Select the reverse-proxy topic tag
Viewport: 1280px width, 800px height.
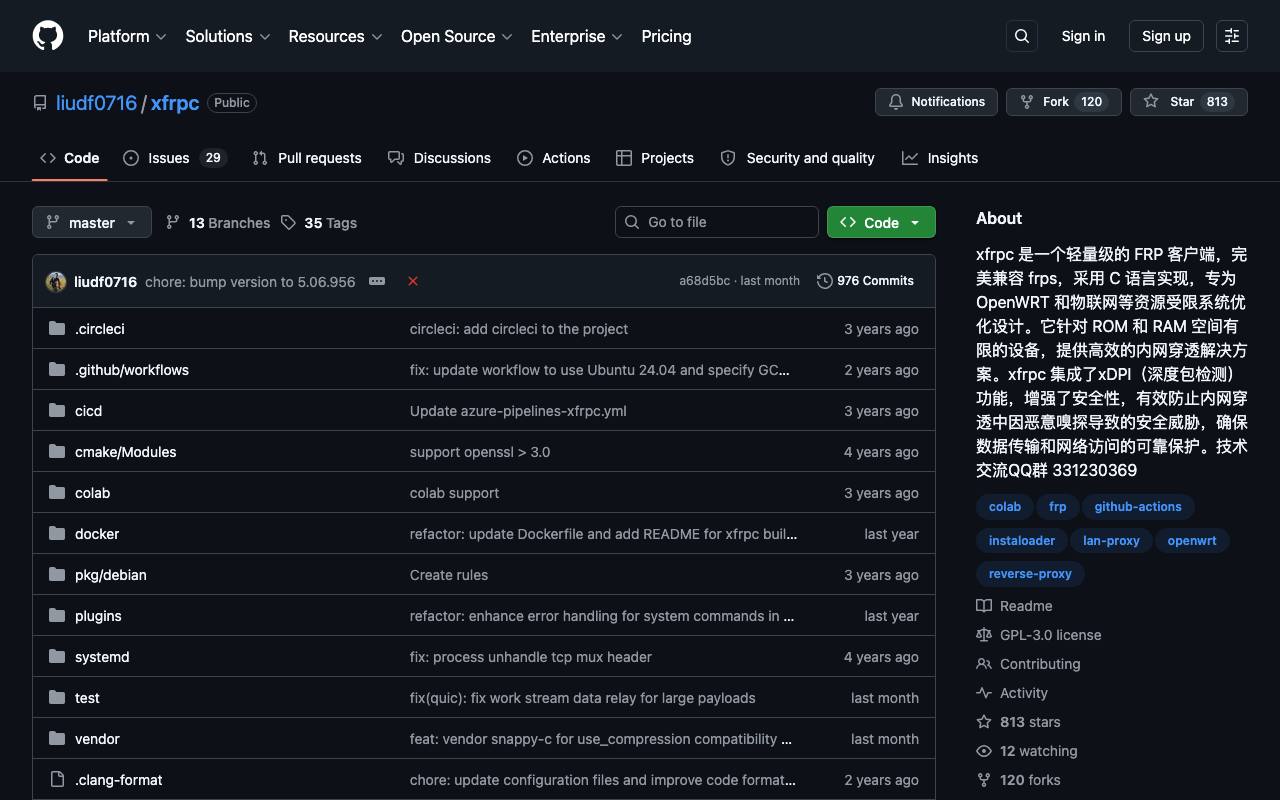pos(1030,574)
